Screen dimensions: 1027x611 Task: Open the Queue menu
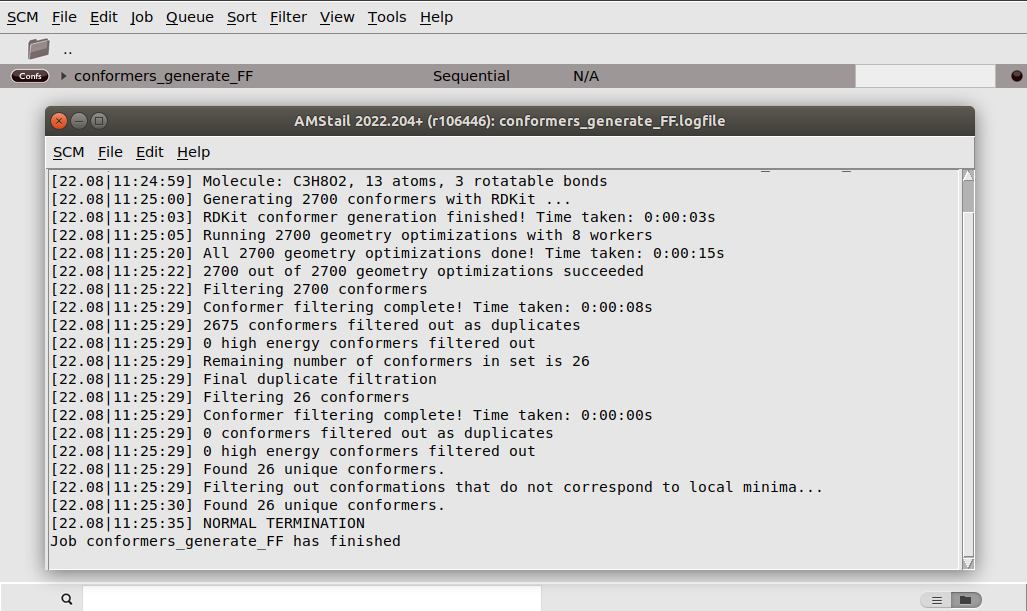click(189, 17)
